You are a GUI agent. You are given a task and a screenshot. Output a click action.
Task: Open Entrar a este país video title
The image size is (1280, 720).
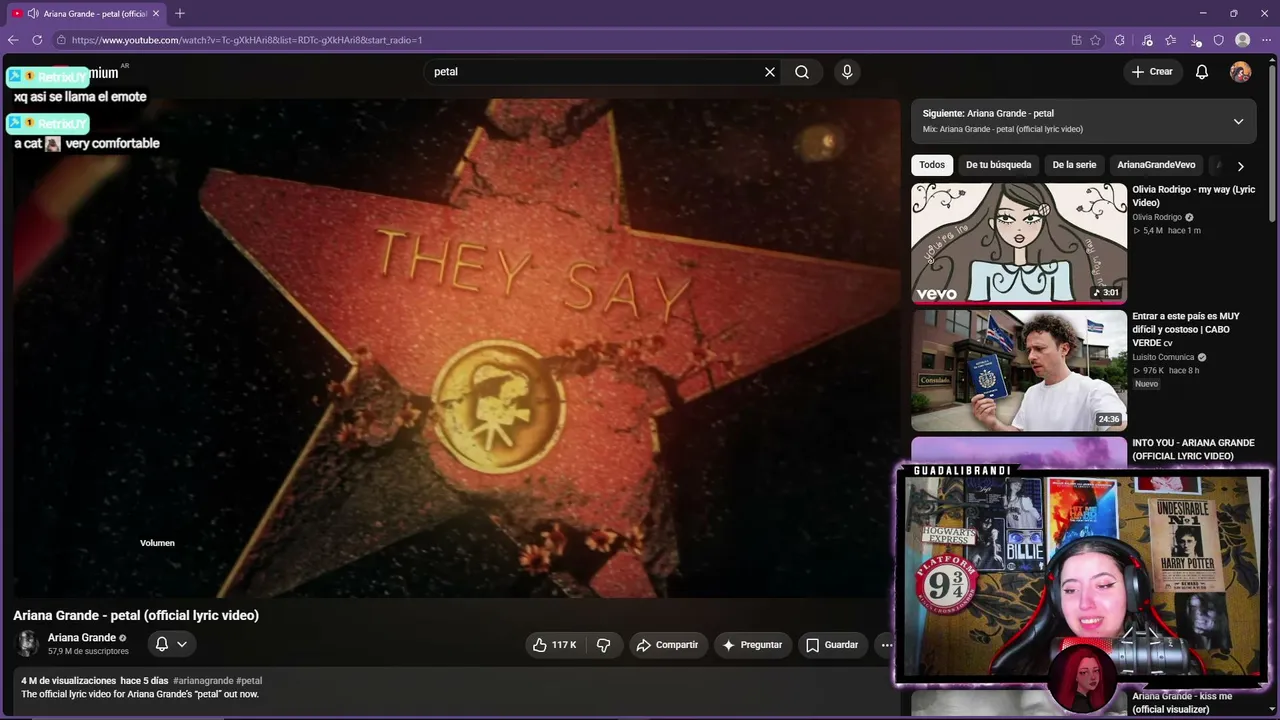1186,329
